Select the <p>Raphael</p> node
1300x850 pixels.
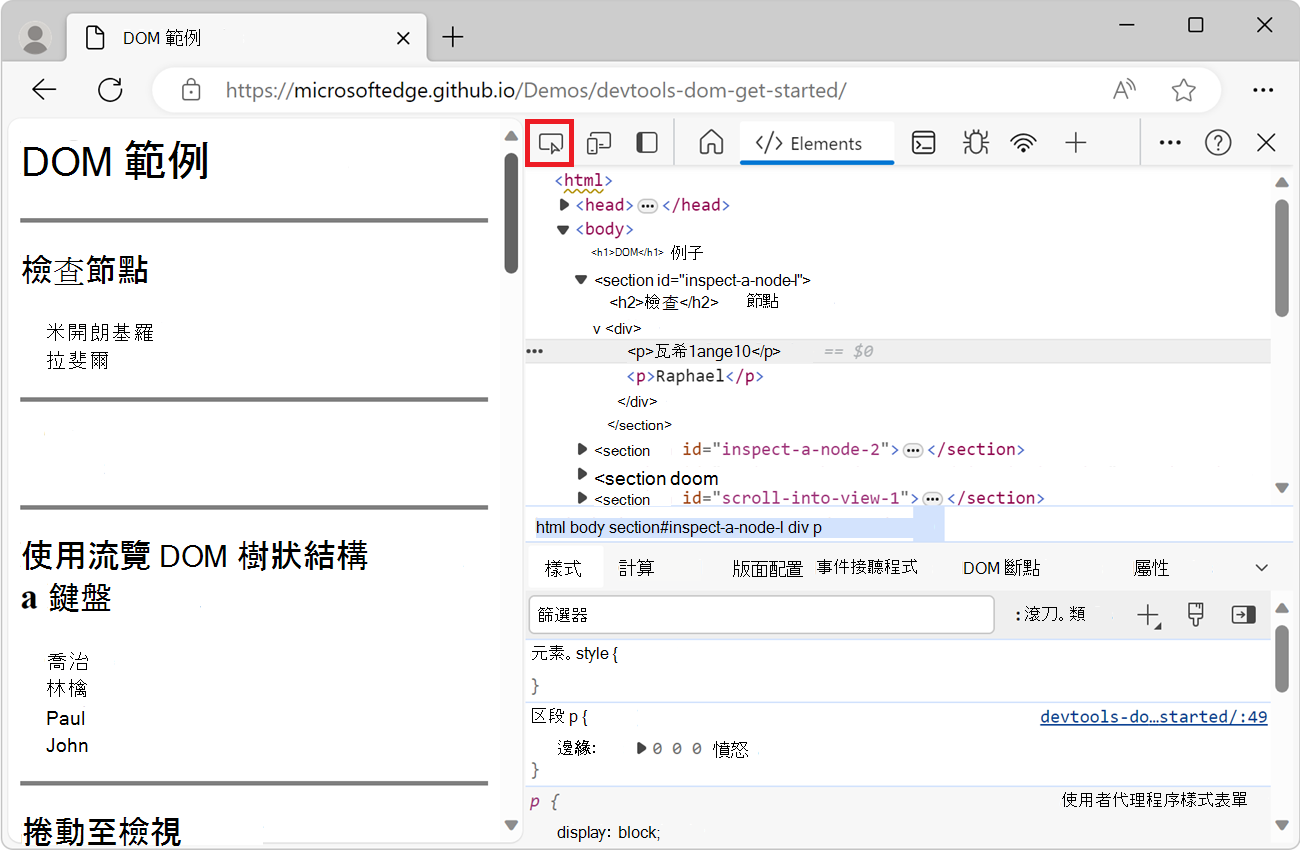click(x=695, y=376)
